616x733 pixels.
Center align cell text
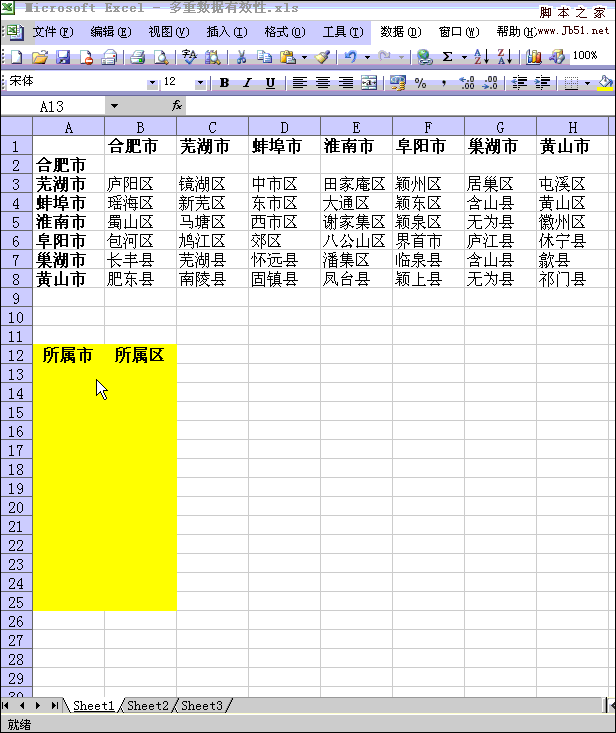pyautogui.click(x=322, y=83)
